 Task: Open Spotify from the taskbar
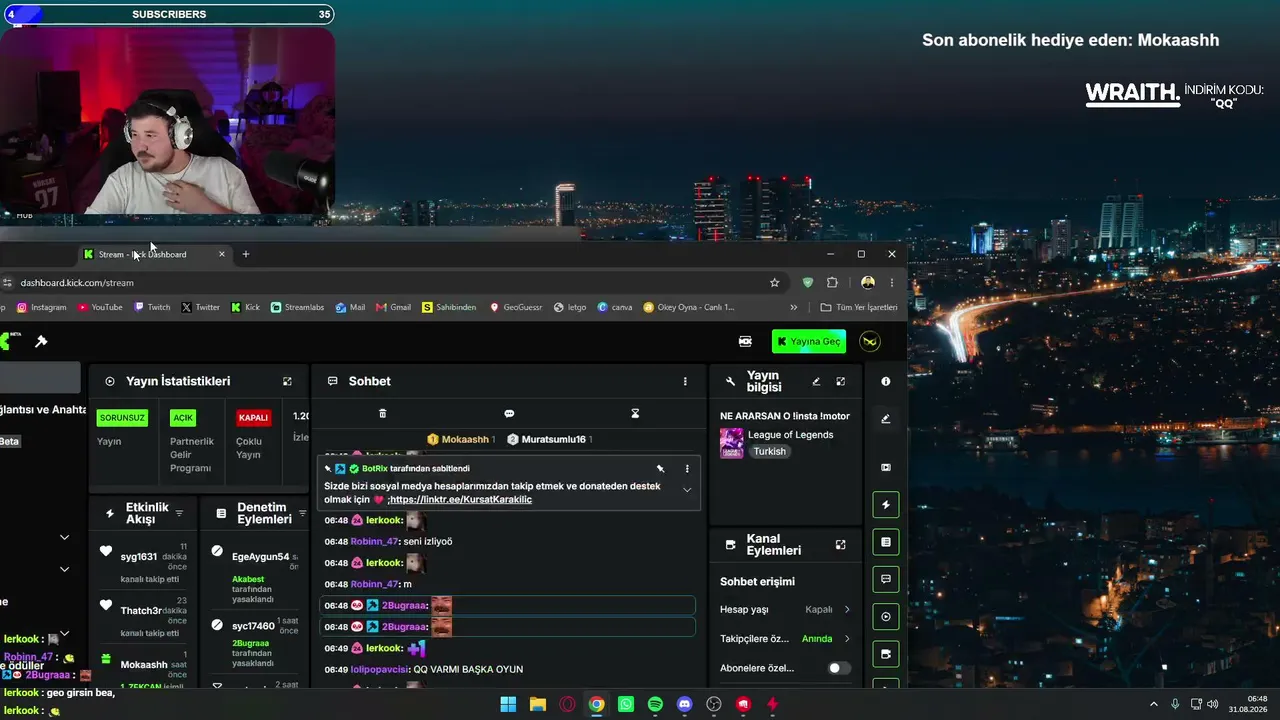(655, 704)
